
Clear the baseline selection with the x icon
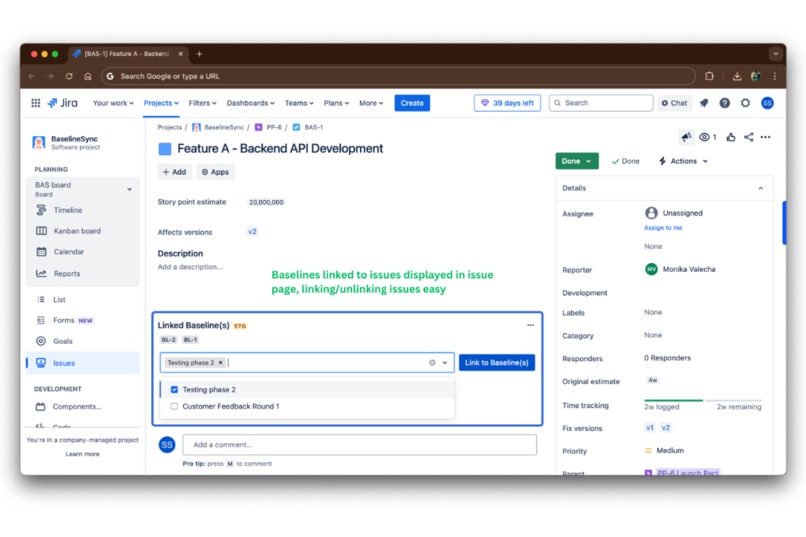click(x=432, y=362)
